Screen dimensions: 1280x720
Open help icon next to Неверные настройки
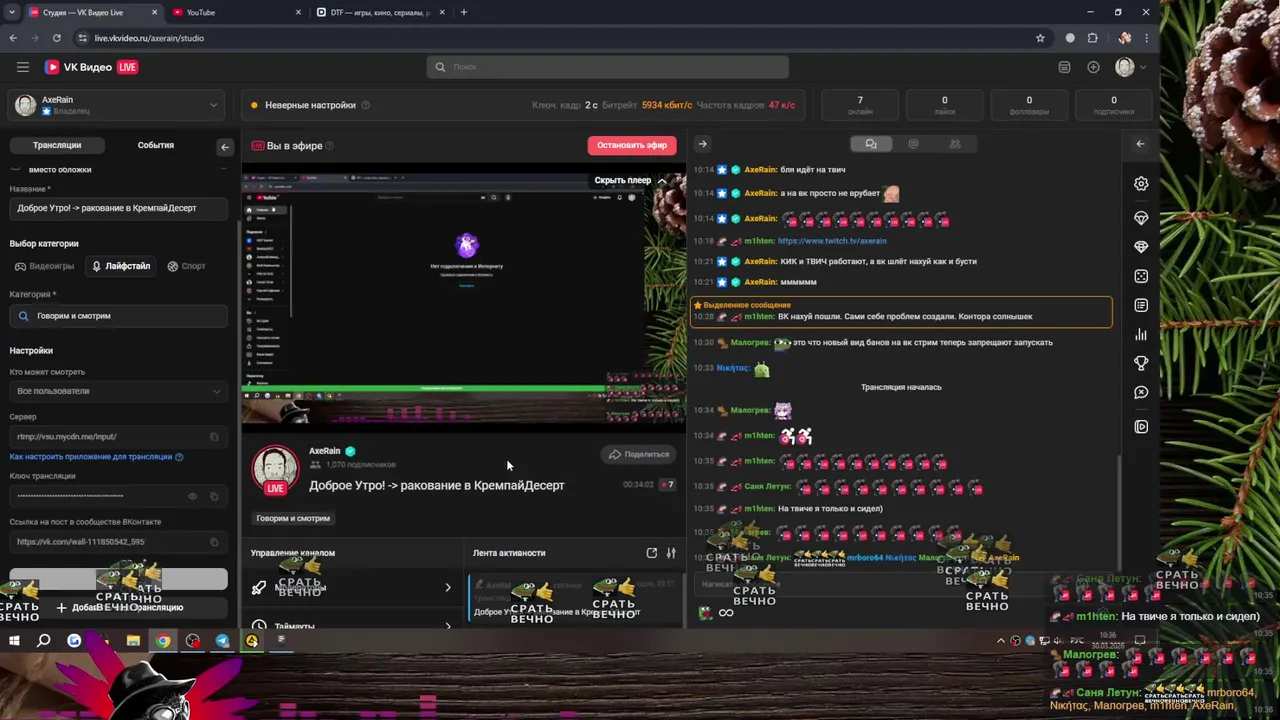click(365, 105)
